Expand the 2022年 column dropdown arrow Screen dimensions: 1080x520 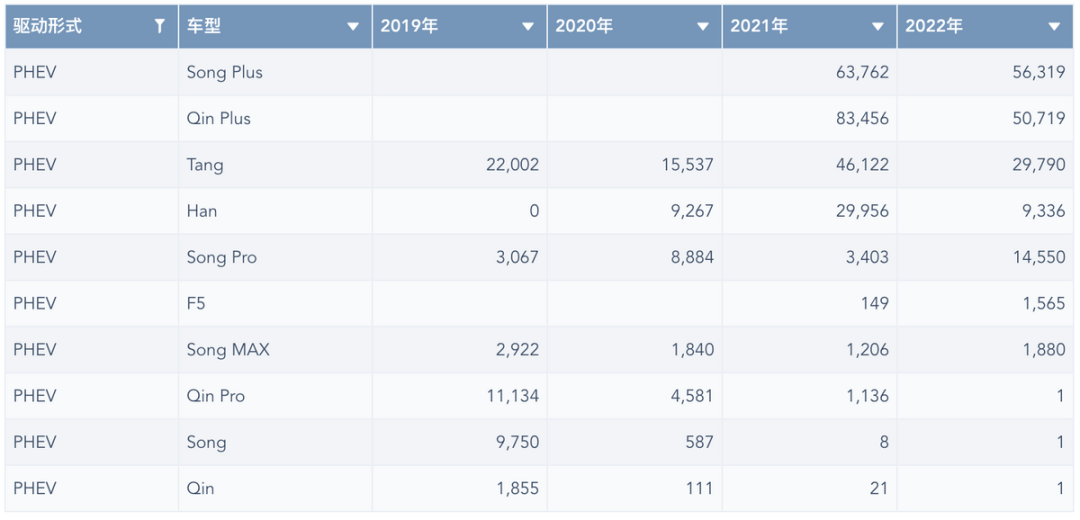pyautogui.click(x=1054, y=27)
